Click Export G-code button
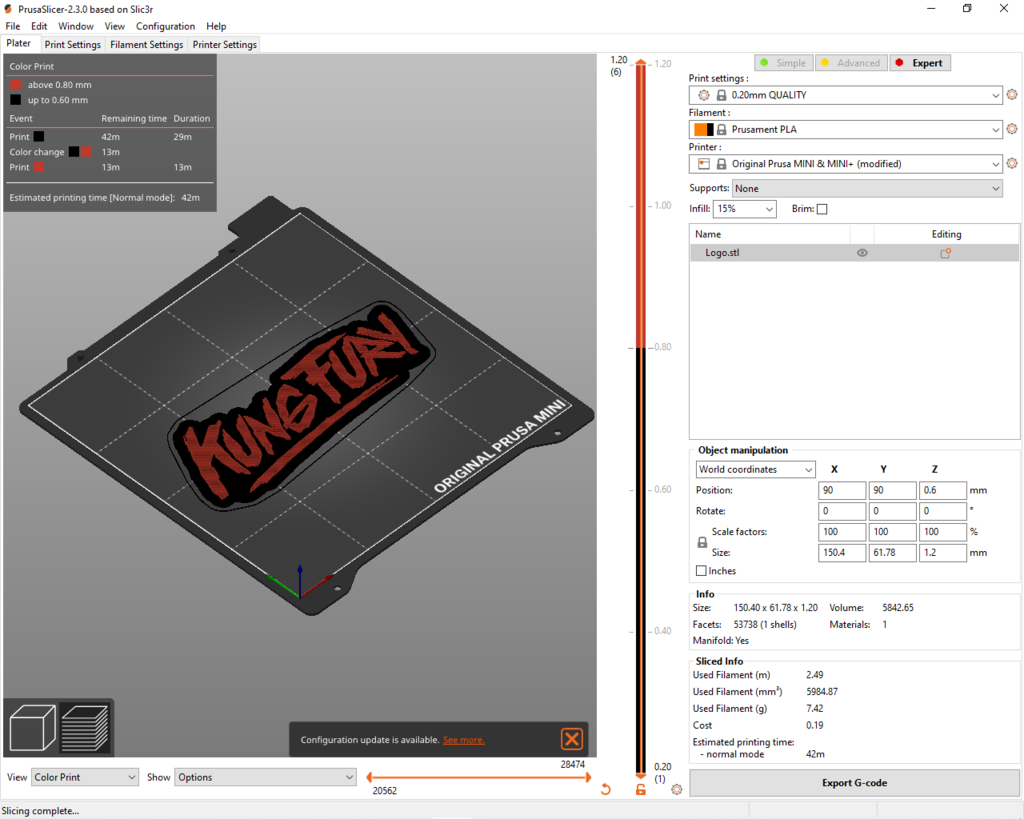The image size is (1024, 819). pyautogui.click(x=854, y=782)
